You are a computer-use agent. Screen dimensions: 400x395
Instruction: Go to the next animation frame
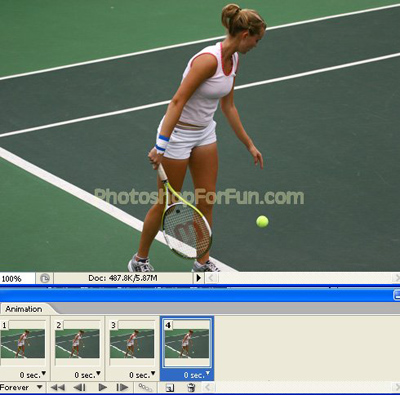pyautogui.click(x=122, y=387)
